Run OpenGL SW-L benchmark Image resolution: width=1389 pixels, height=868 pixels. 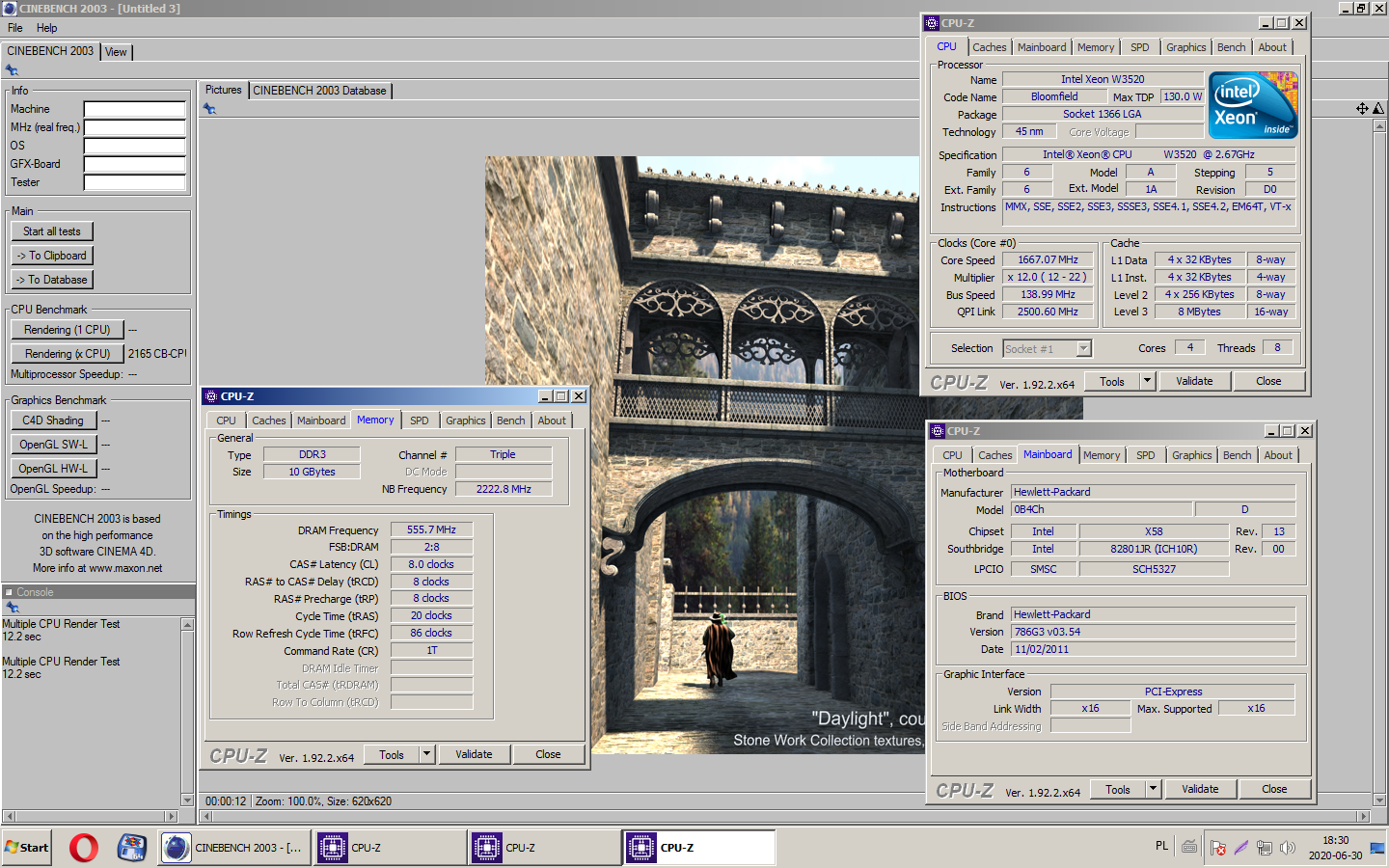click(x=53, y=445)
